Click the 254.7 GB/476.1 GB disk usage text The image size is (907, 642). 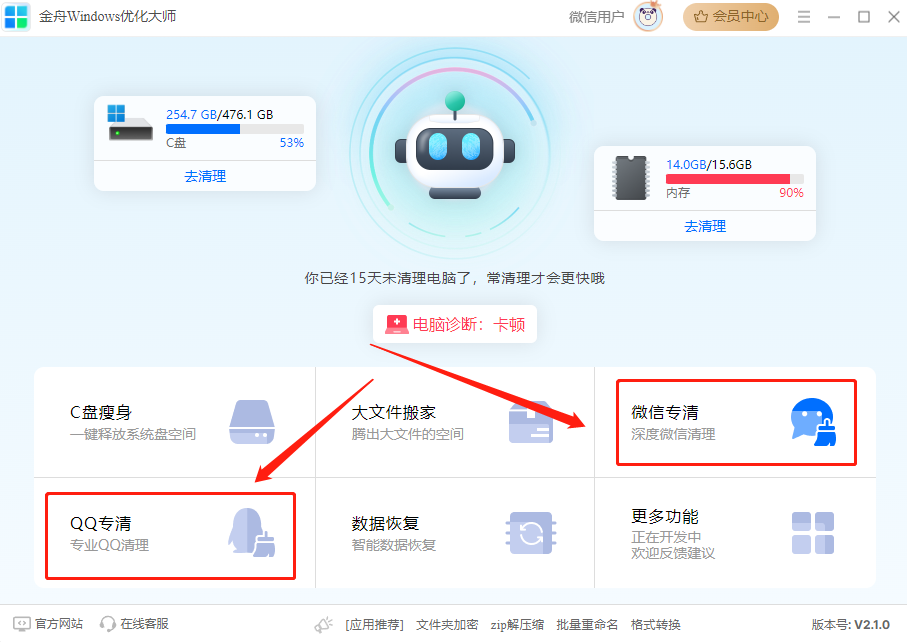click(x=219, y=115)
